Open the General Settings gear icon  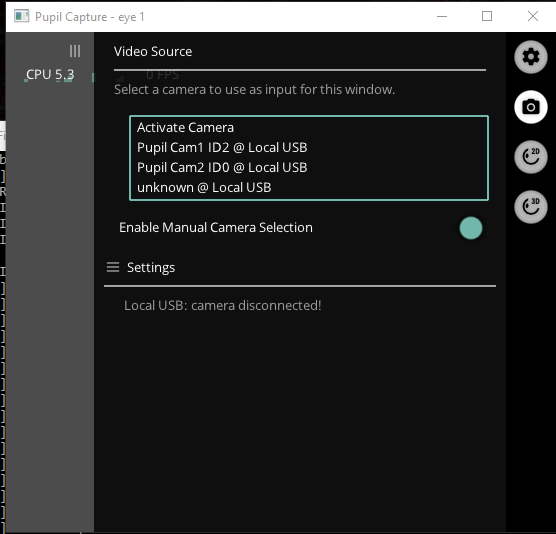[x=530, y=57]
